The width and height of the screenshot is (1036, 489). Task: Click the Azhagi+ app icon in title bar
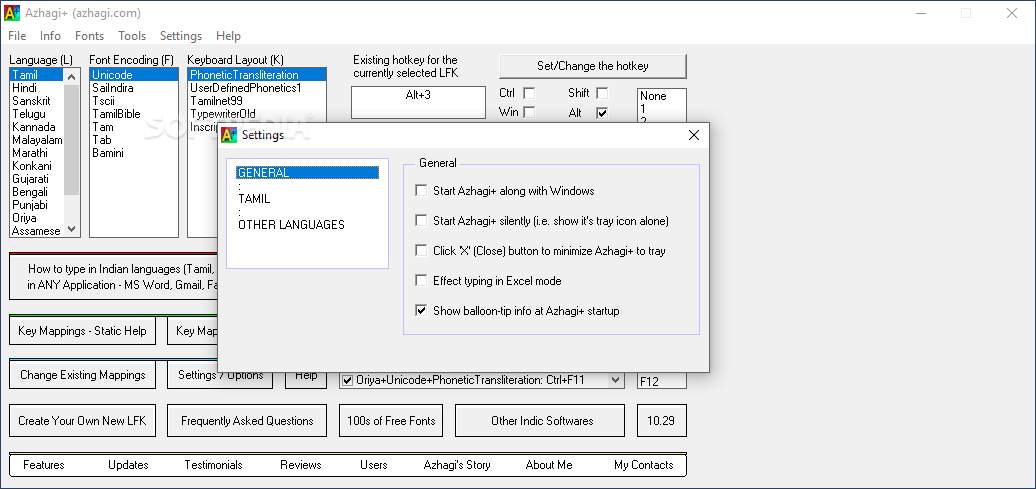12,13
